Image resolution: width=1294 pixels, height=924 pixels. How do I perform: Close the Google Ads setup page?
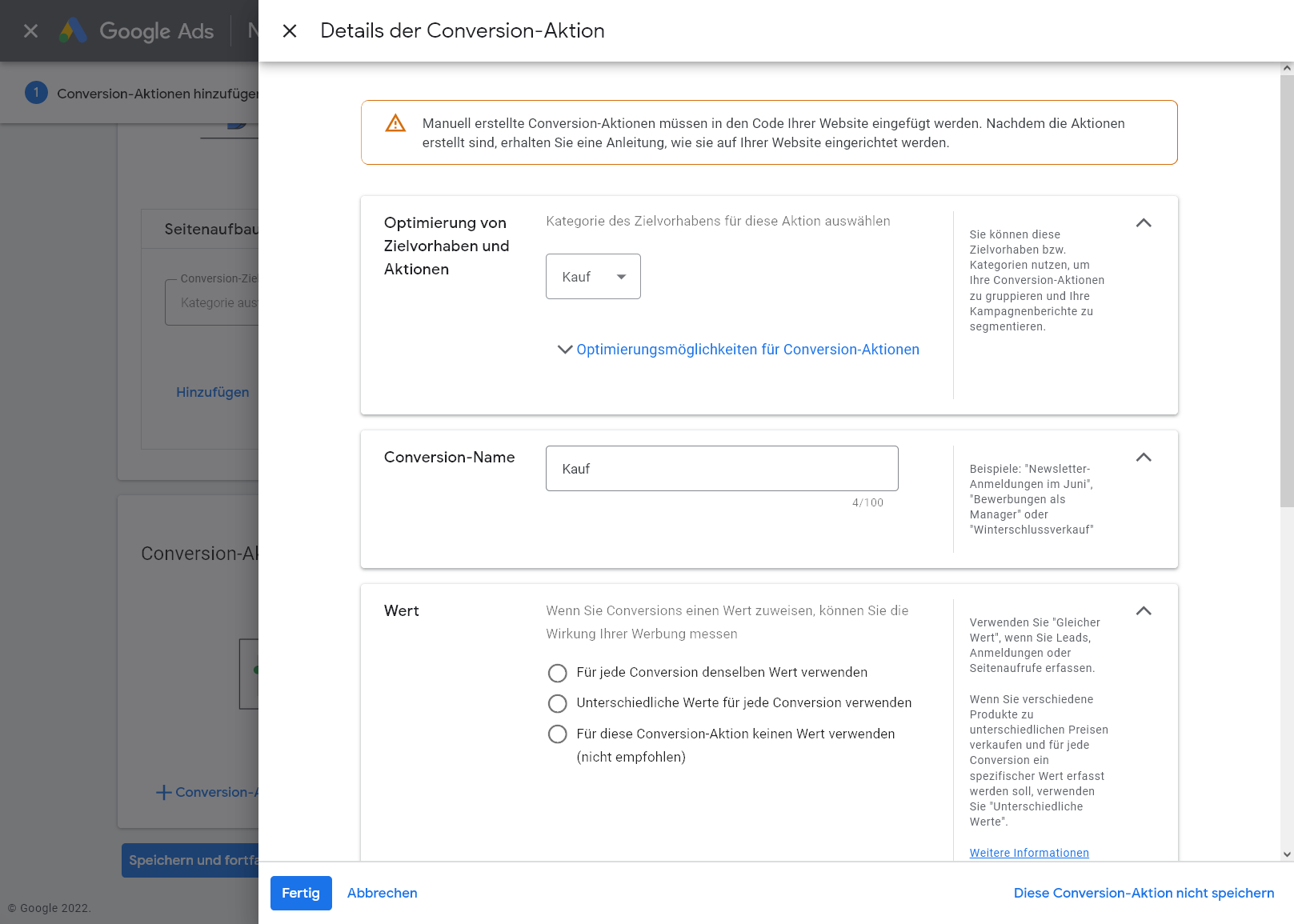[30, 31]
